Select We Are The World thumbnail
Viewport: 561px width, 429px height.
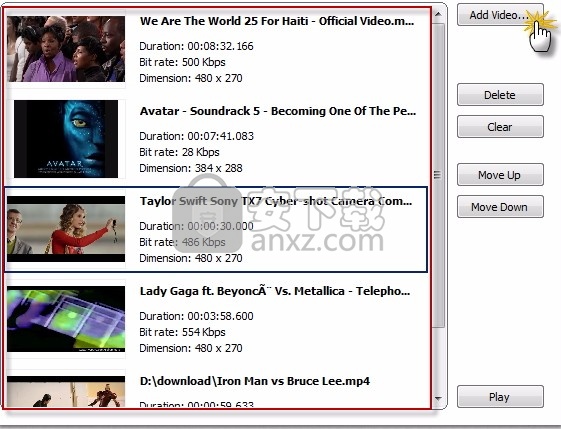pos(66,49)
